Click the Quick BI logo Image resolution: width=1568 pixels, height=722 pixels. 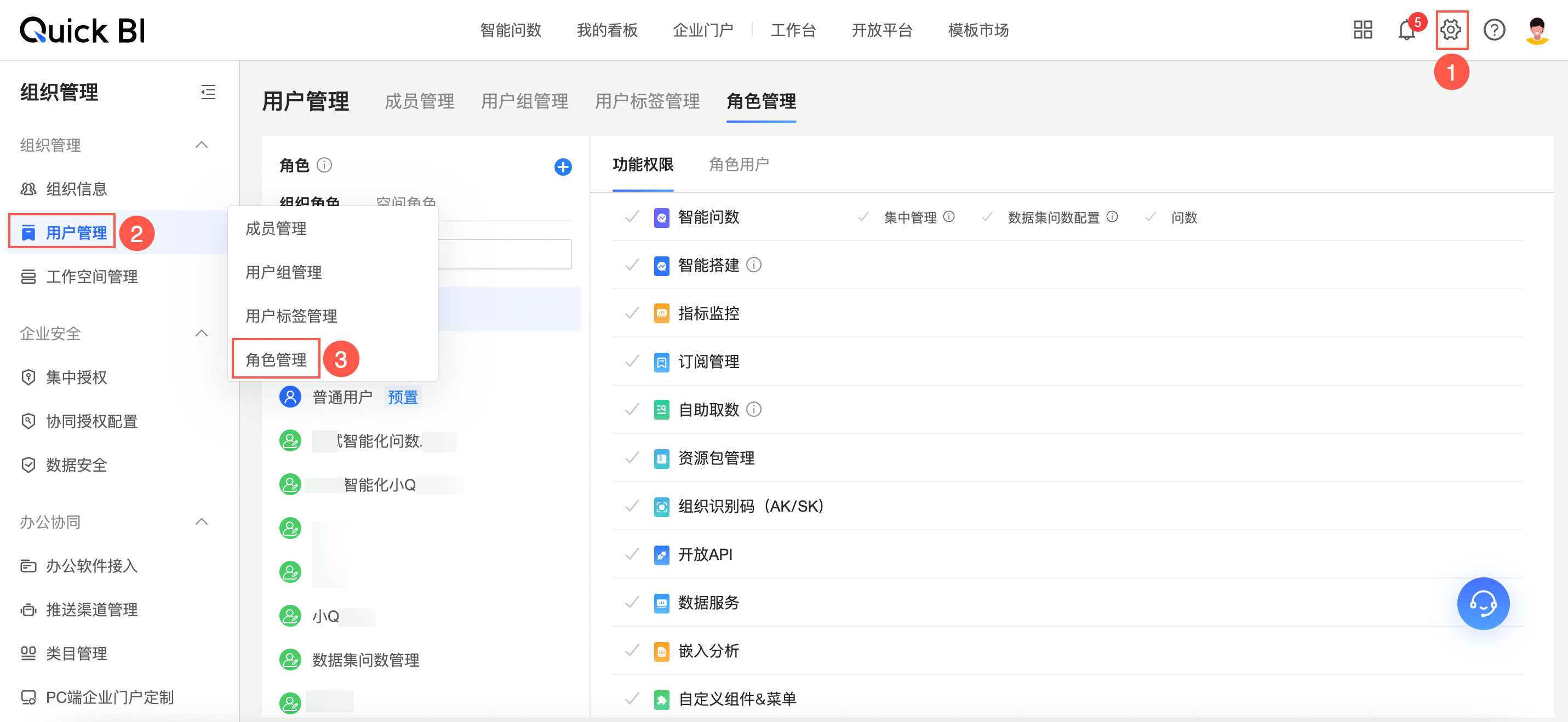[x=83, y=30]
